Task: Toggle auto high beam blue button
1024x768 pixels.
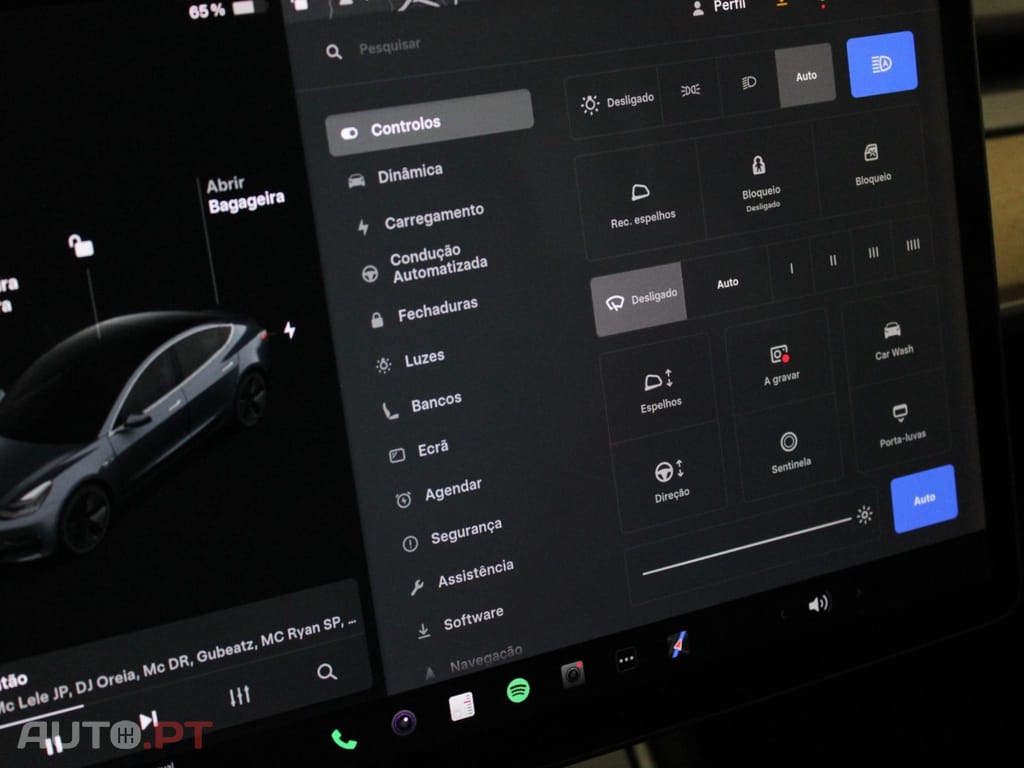Action: 882,64
